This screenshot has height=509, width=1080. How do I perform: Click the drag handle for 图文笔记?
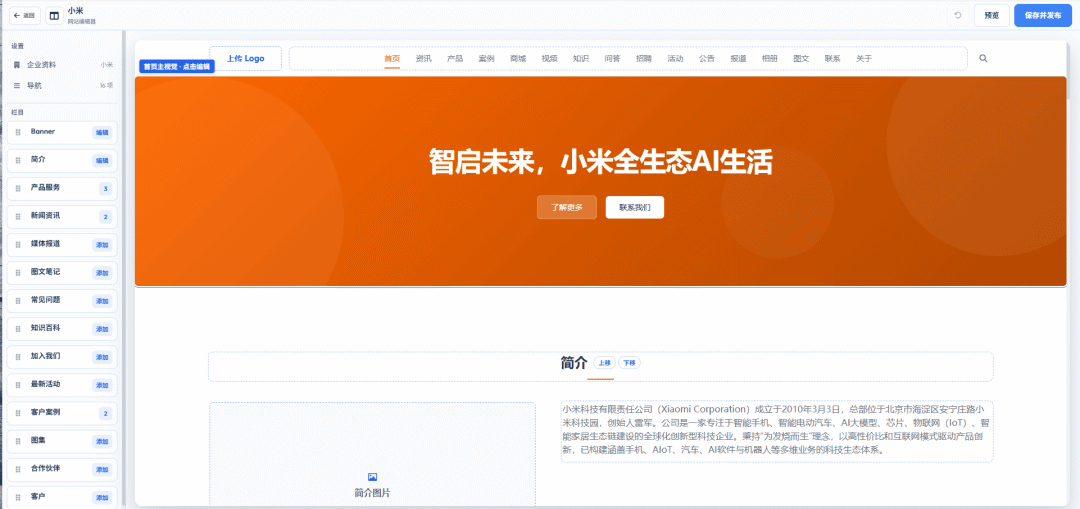point(19,273)
